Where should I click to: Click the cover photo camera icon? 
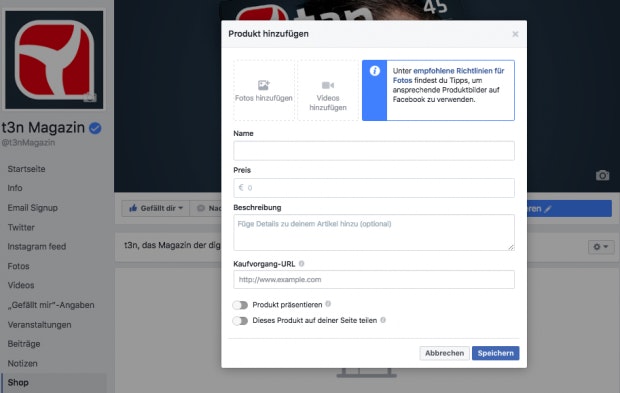pos(602,175)
